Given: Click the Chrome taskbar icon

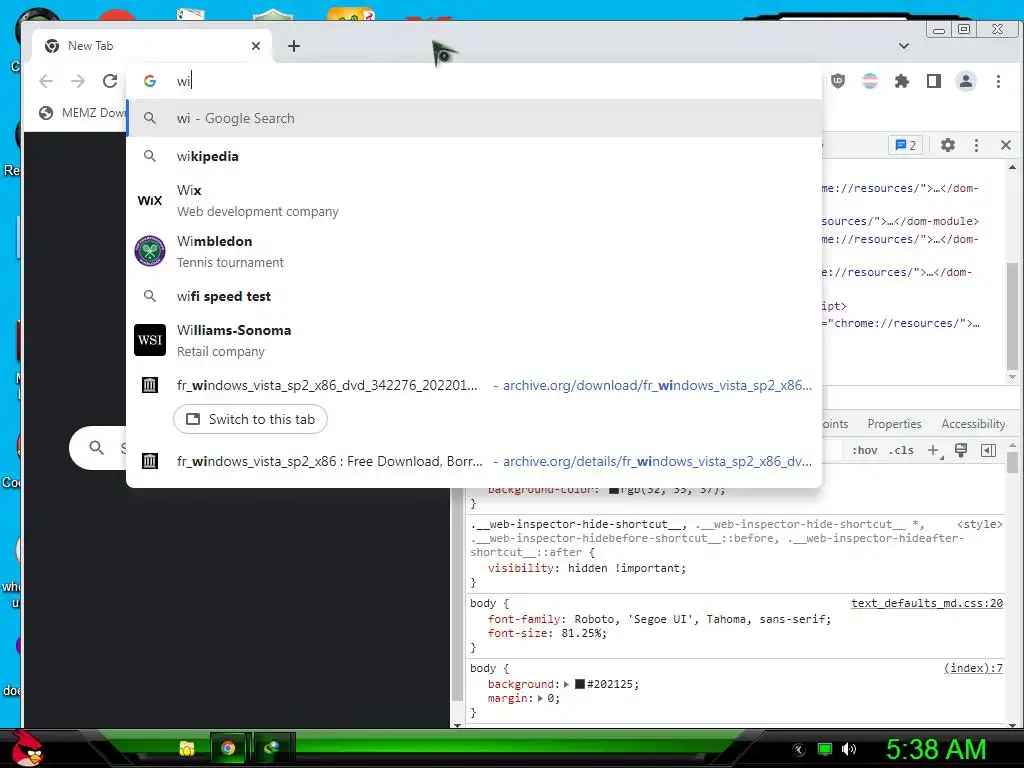Looking at the screenshot, I should click(x=228, y=748).
